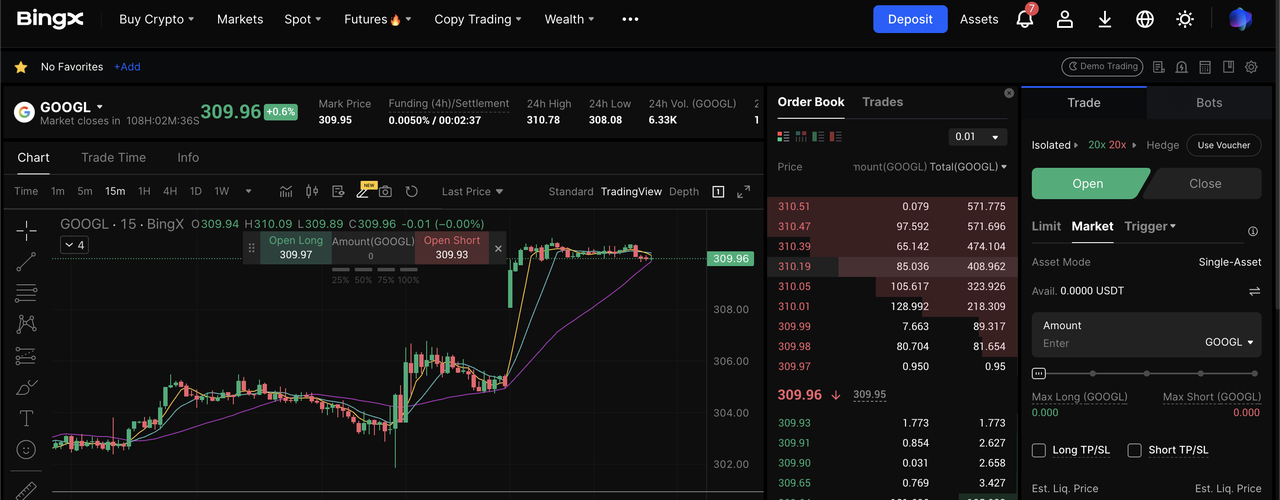Expand chart to fullscreen
Viewport: 1280px width, 500px height.
(x=743, y=191)
